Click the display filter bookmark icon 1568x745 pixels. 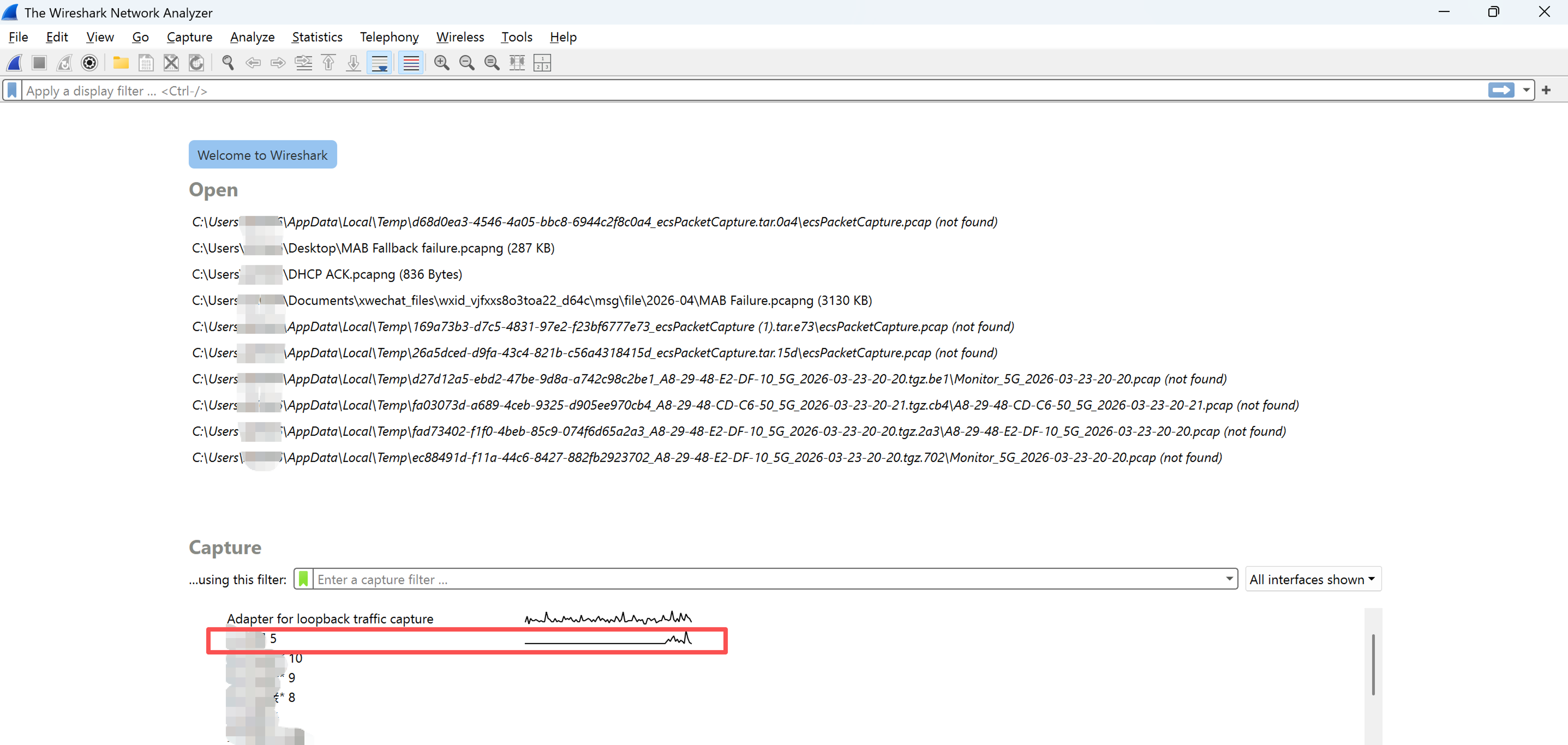[12, 91]
